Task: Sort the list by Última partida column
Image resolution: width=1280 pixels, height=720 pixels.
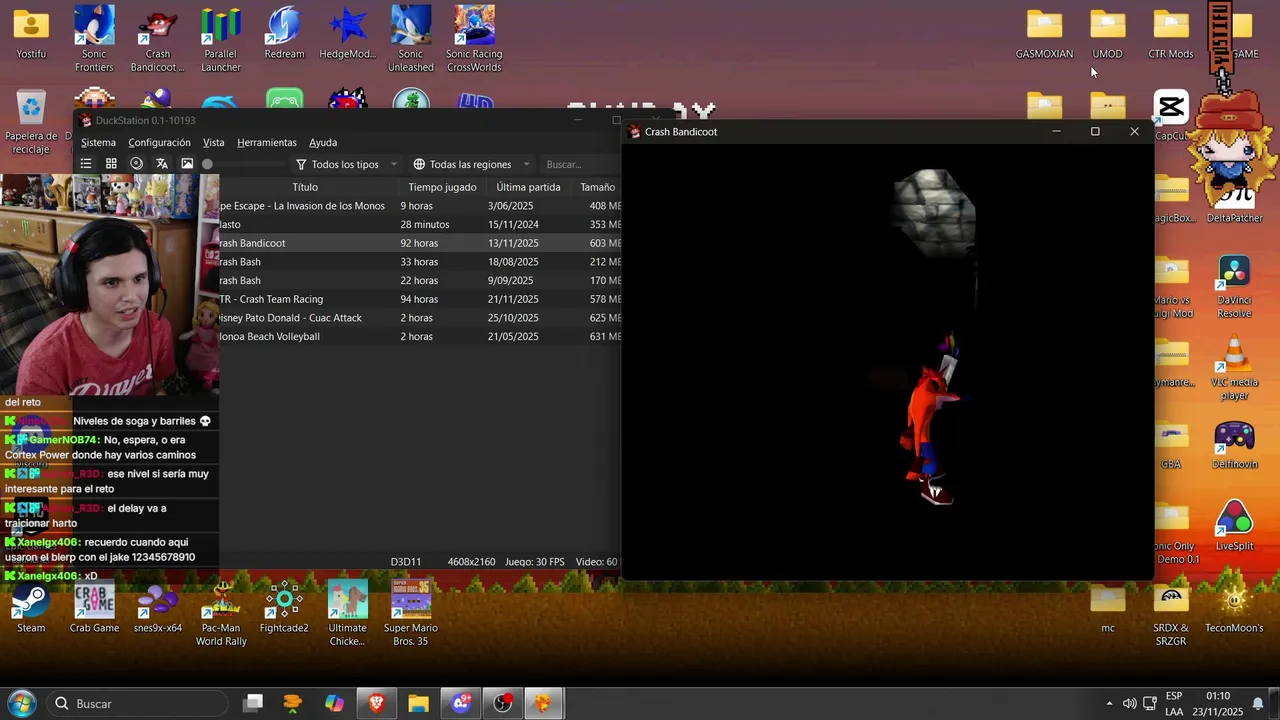Action: [528, 187]
